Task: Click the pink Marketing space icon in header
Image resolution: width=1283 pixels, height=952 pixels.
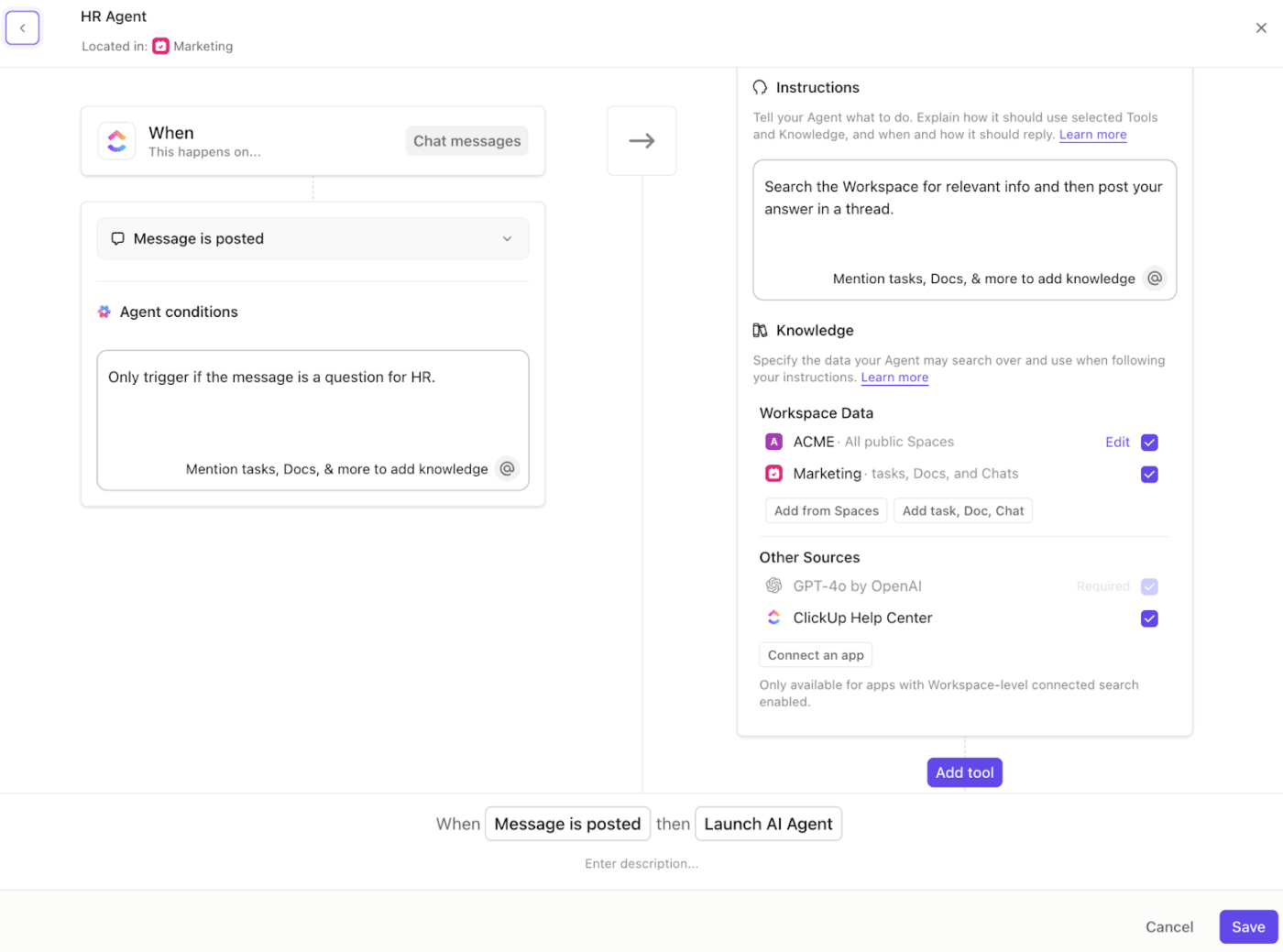Action: pos(161,46)
